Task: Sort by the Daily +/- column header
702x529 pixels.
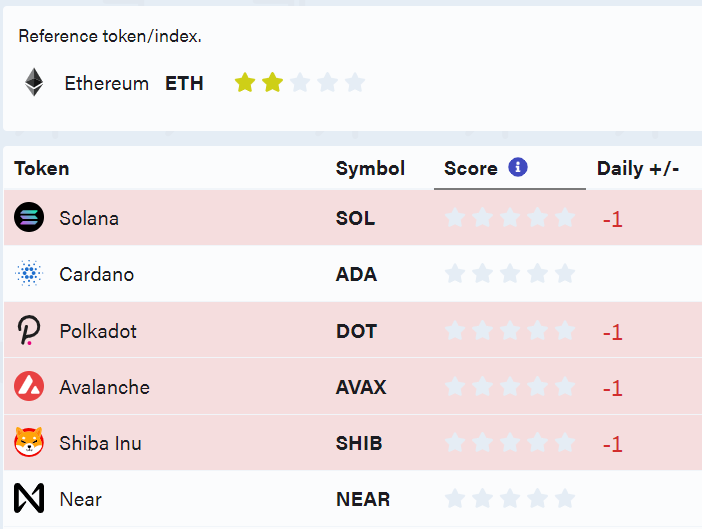Action: tap(638, 168)
